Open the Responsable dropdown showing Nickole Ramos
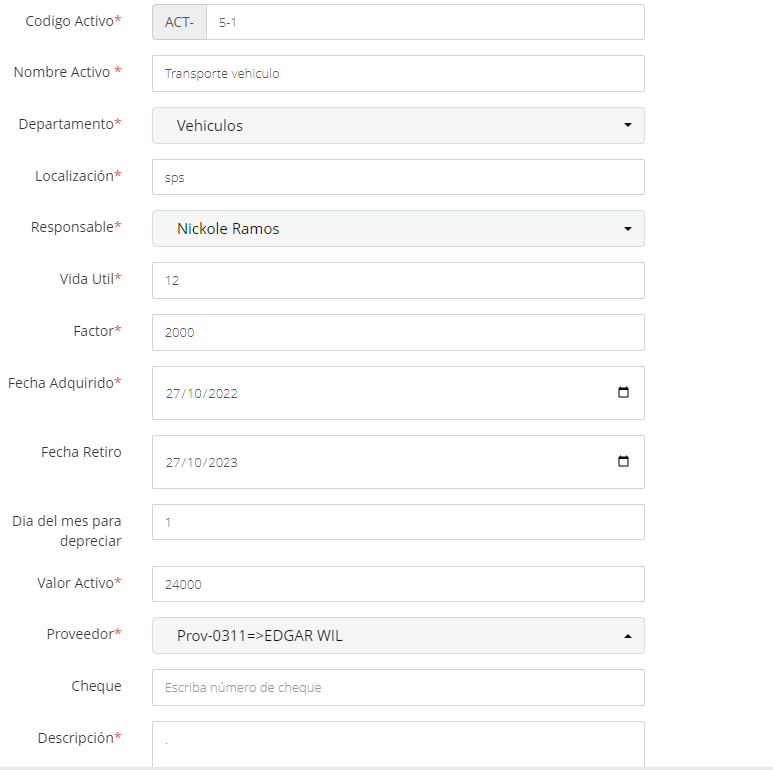Image resolution: width=773 pixels, height=770 pixels. coord(398,229)
